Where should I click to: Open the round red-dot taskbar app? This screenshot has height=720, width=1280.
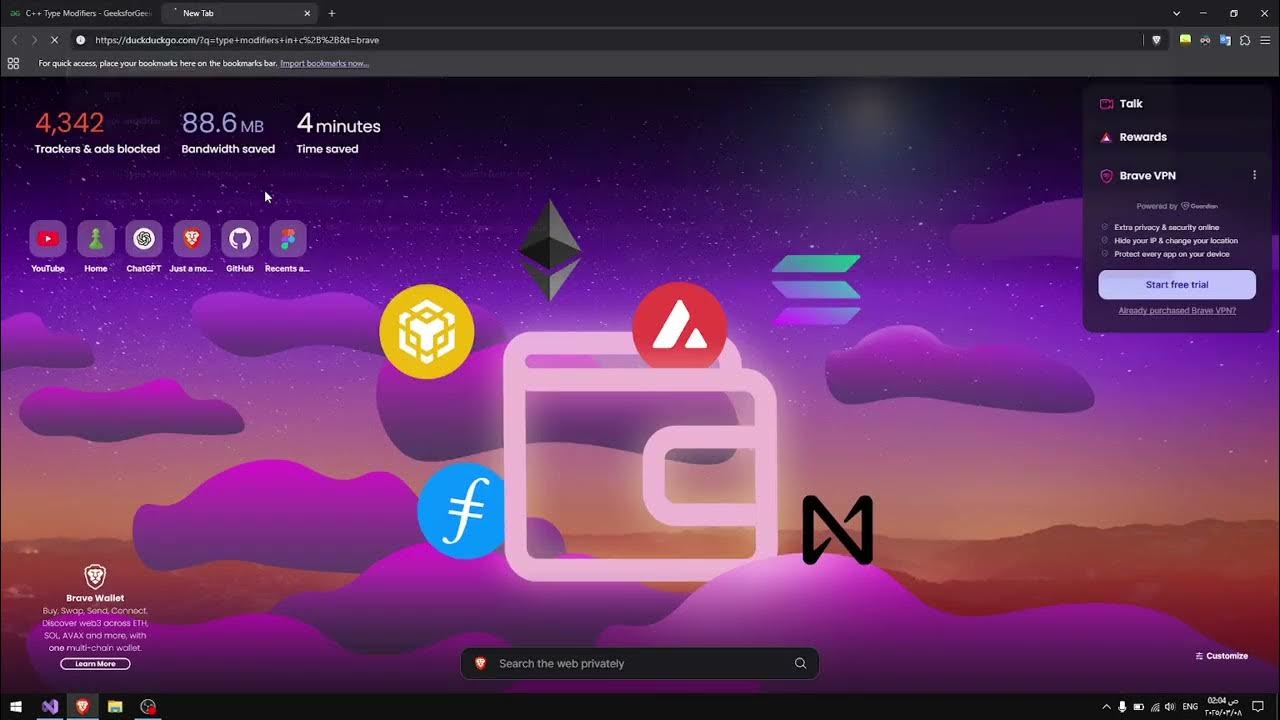pyautogui.click(x=148, y=707)
